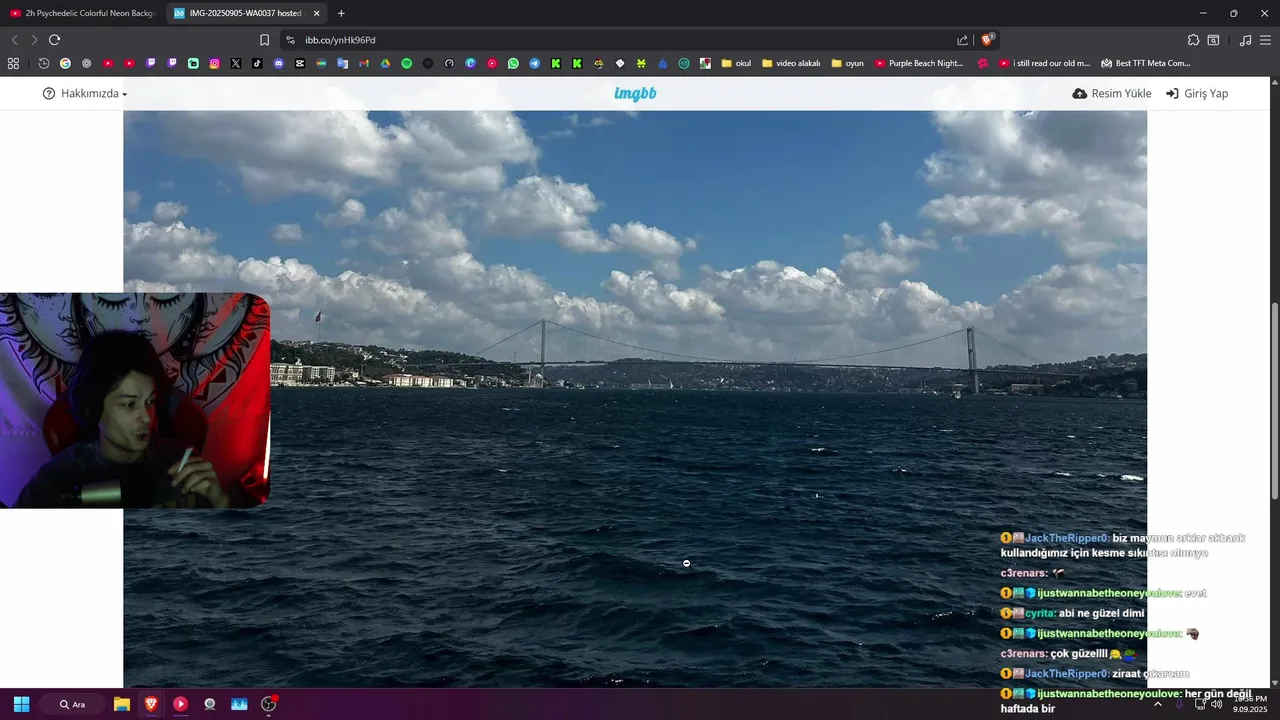
Task: Open the music note playlist icon
Action: click(1245, 40)
